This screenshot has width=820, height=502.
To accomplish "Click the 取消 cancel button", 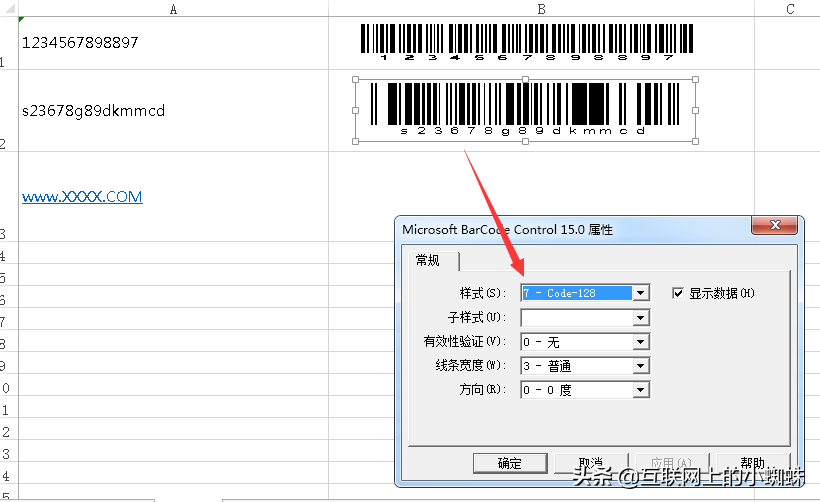I will (591, 463).
